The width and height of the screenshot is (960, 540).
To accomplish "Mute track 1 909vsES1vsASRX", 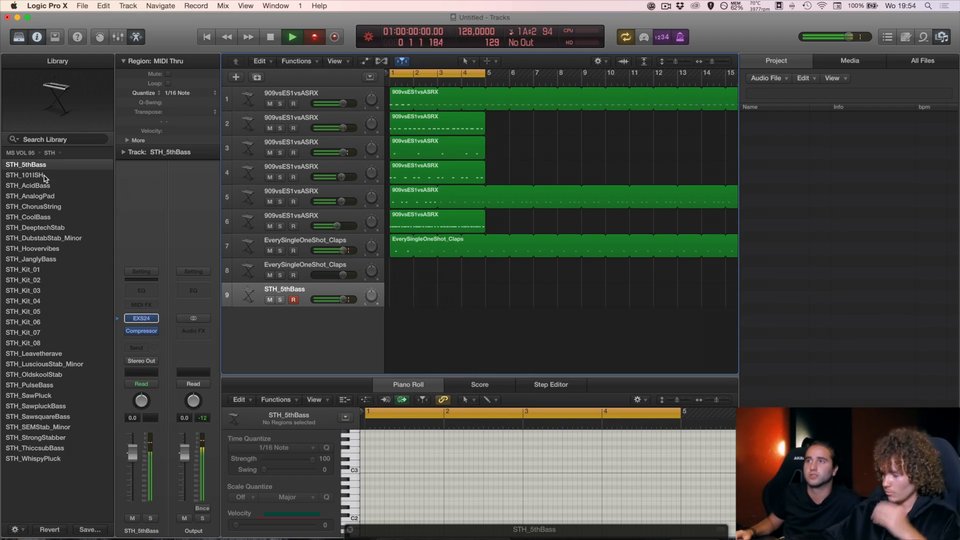I will click(x=269, y=103).
